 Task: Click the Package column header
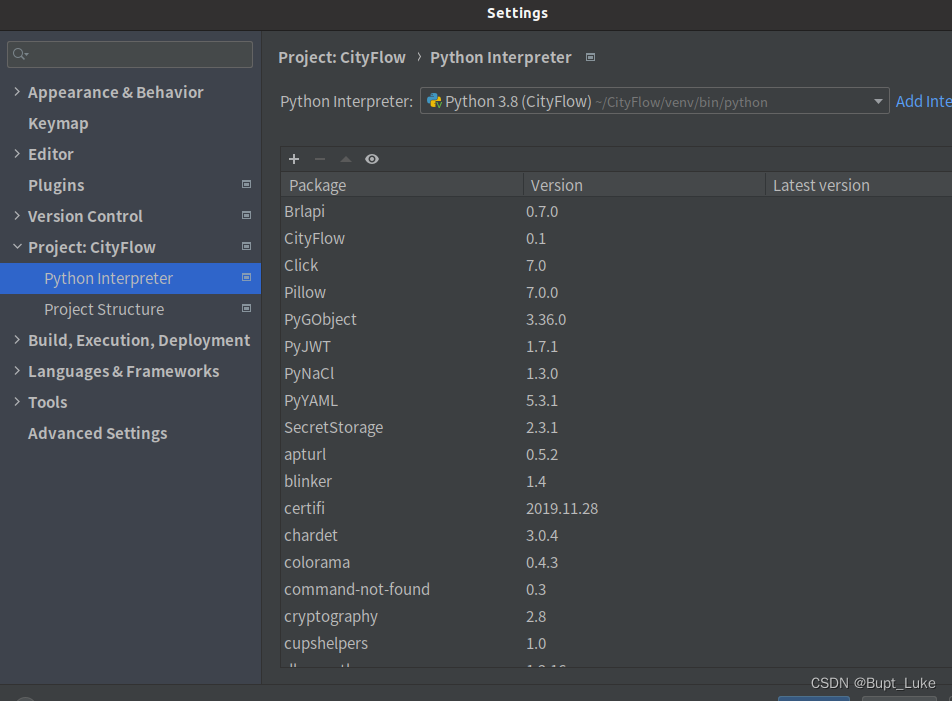(x=402, y=185)
